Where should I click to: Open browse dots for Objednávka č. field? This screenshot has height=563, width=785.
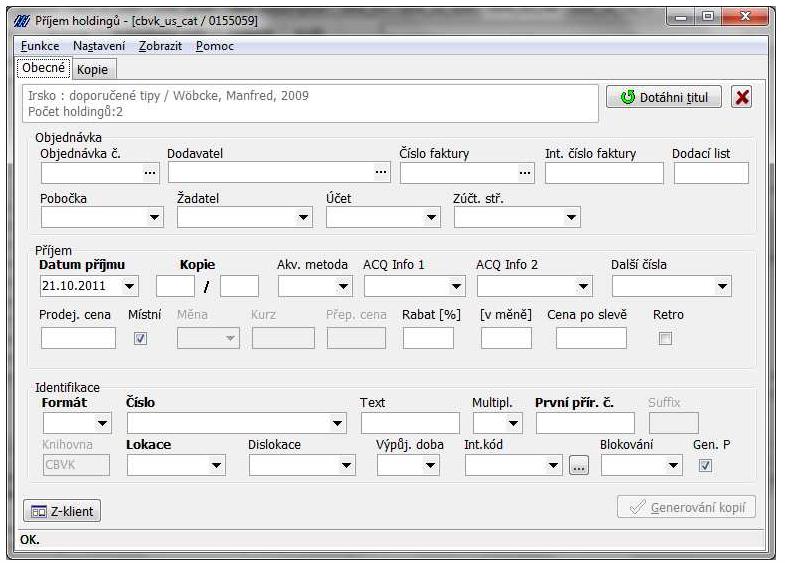pyautogui.click(x=150, y=173)
